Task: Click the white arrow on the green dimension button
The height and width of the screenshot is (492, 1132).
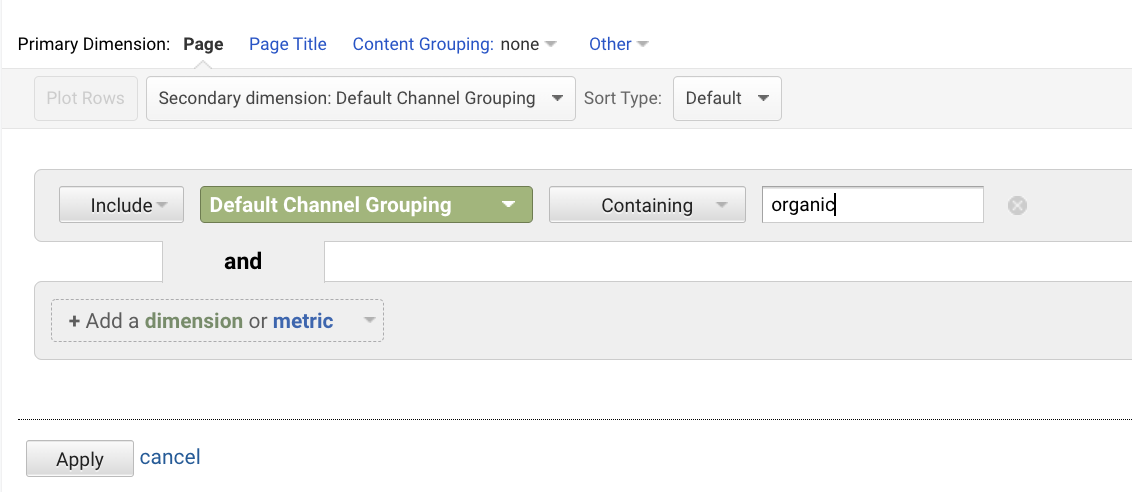Action: point(508,205)
